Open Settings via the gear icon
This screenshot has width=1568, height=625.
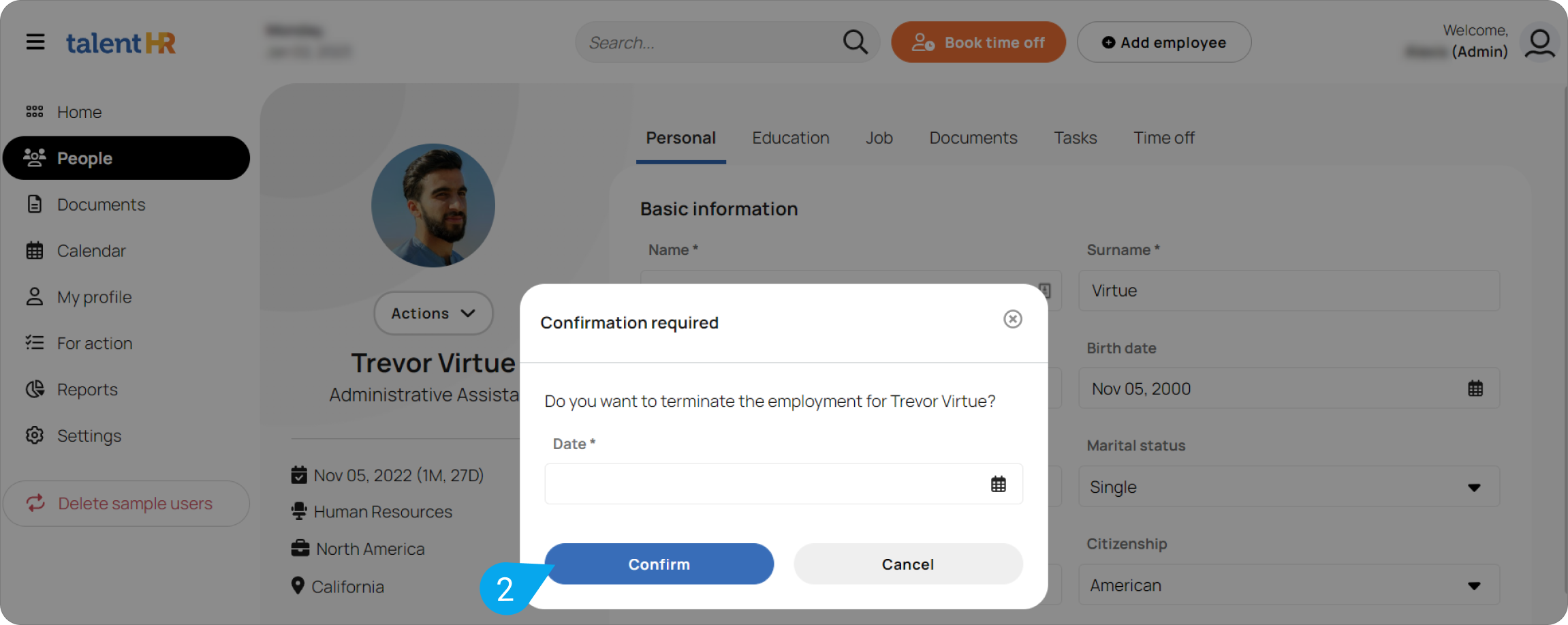[x=35, y=435]
